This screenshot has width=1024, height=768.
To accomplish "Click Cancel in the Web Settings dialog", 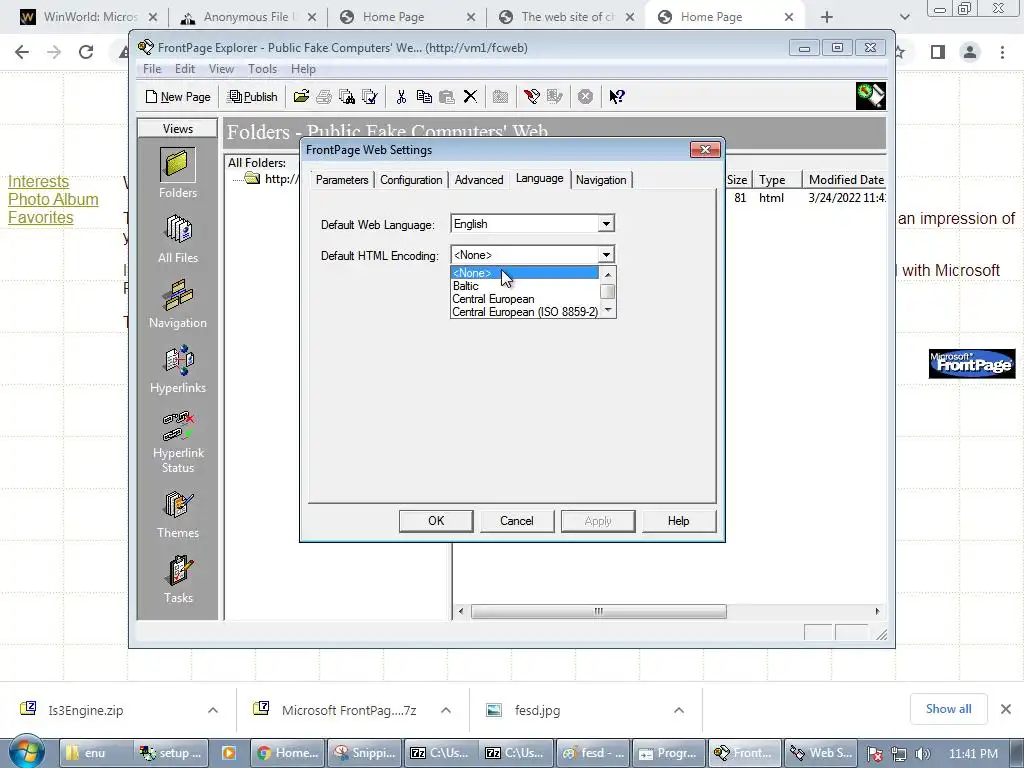I will [x=517, y=521].
